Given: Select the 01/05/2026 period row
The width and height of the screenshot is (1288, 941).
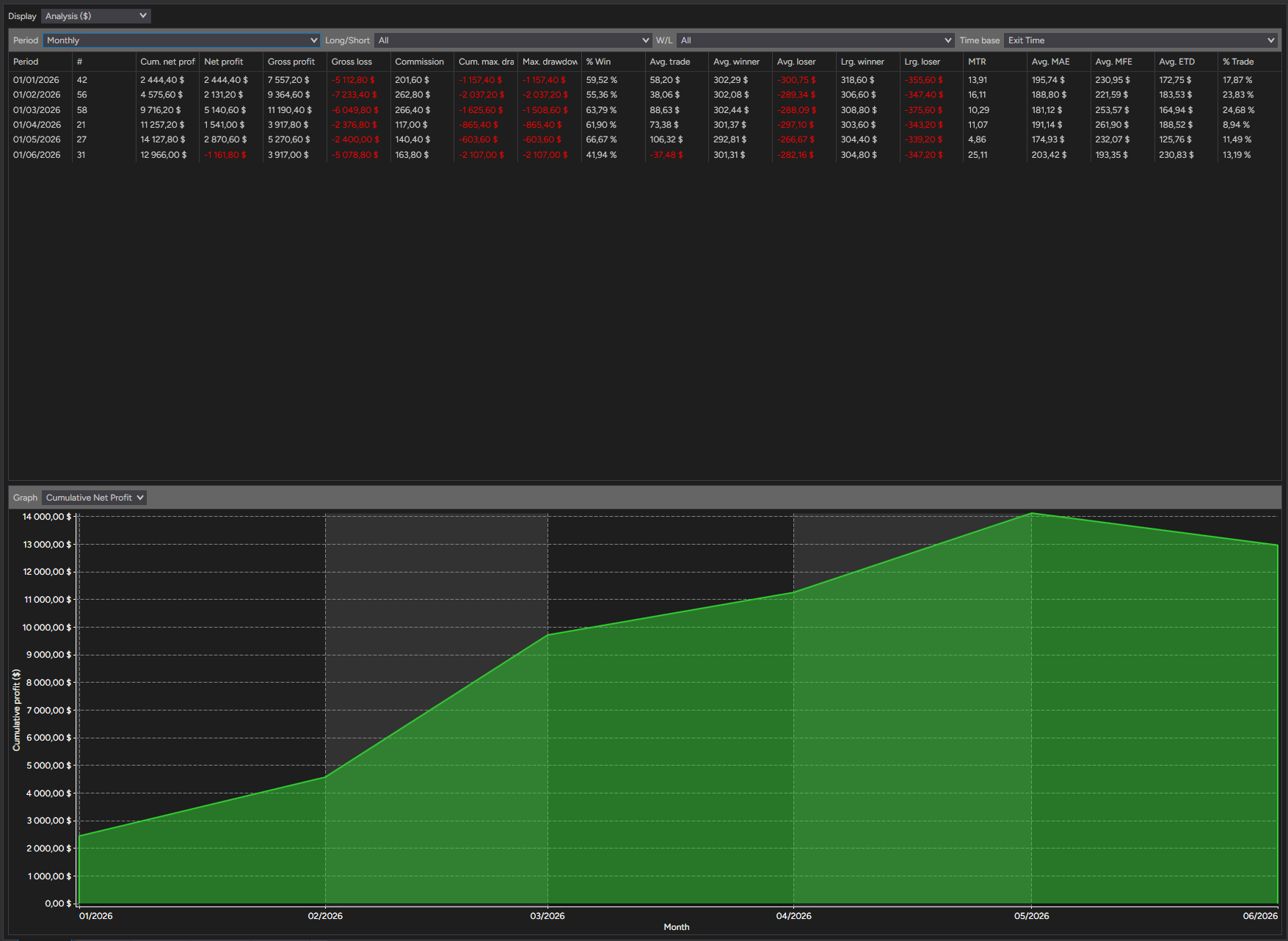Looking at the screenshot, I should 644,139.
